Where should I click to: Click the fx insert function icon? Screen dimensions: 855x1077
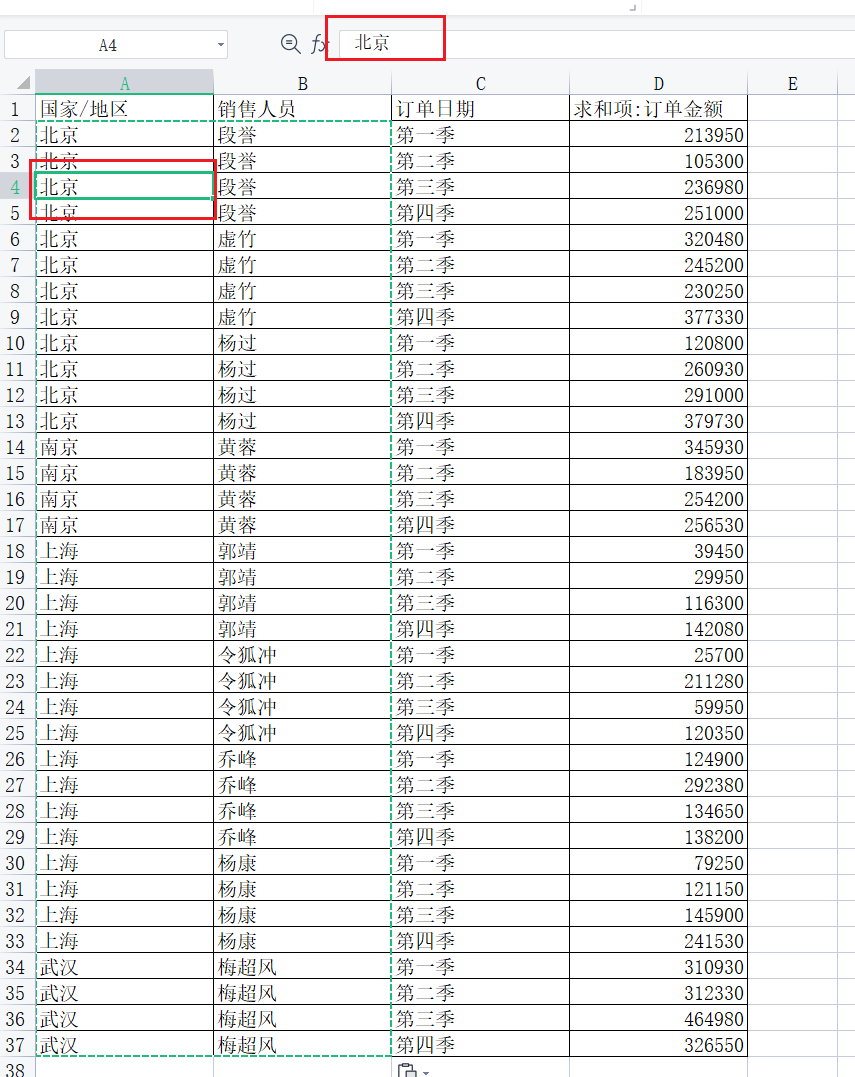319,44
